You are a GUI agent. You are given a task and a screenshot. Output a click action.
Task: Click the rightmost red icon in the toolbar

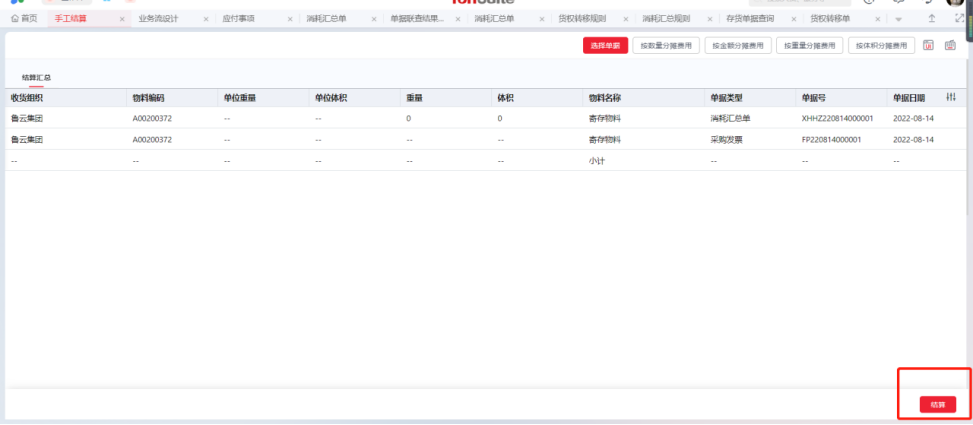click(x=950, y=45)
